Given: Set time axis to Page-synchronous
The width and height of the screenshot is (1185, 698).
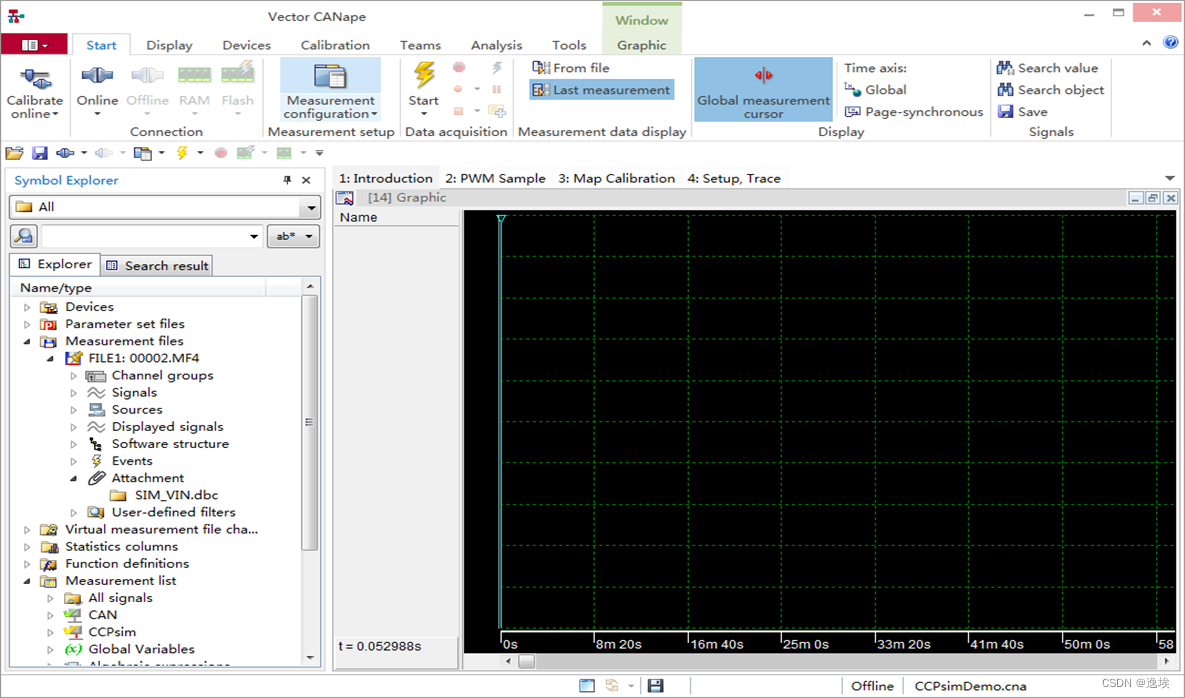Looking at the screenshot, I should pos(914,112).
